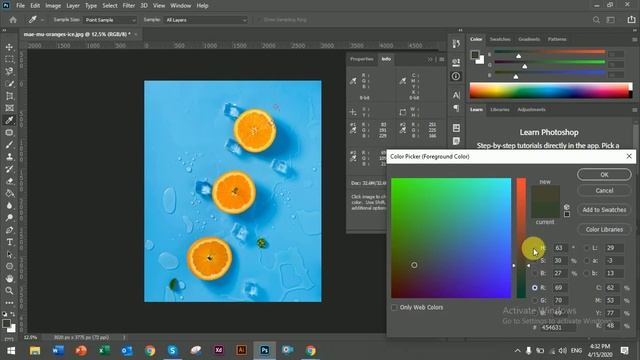The height and width of the screenshot is (360, 640).
Task: Click the new color swatch in Color Picker
Action: click(545, 193)
